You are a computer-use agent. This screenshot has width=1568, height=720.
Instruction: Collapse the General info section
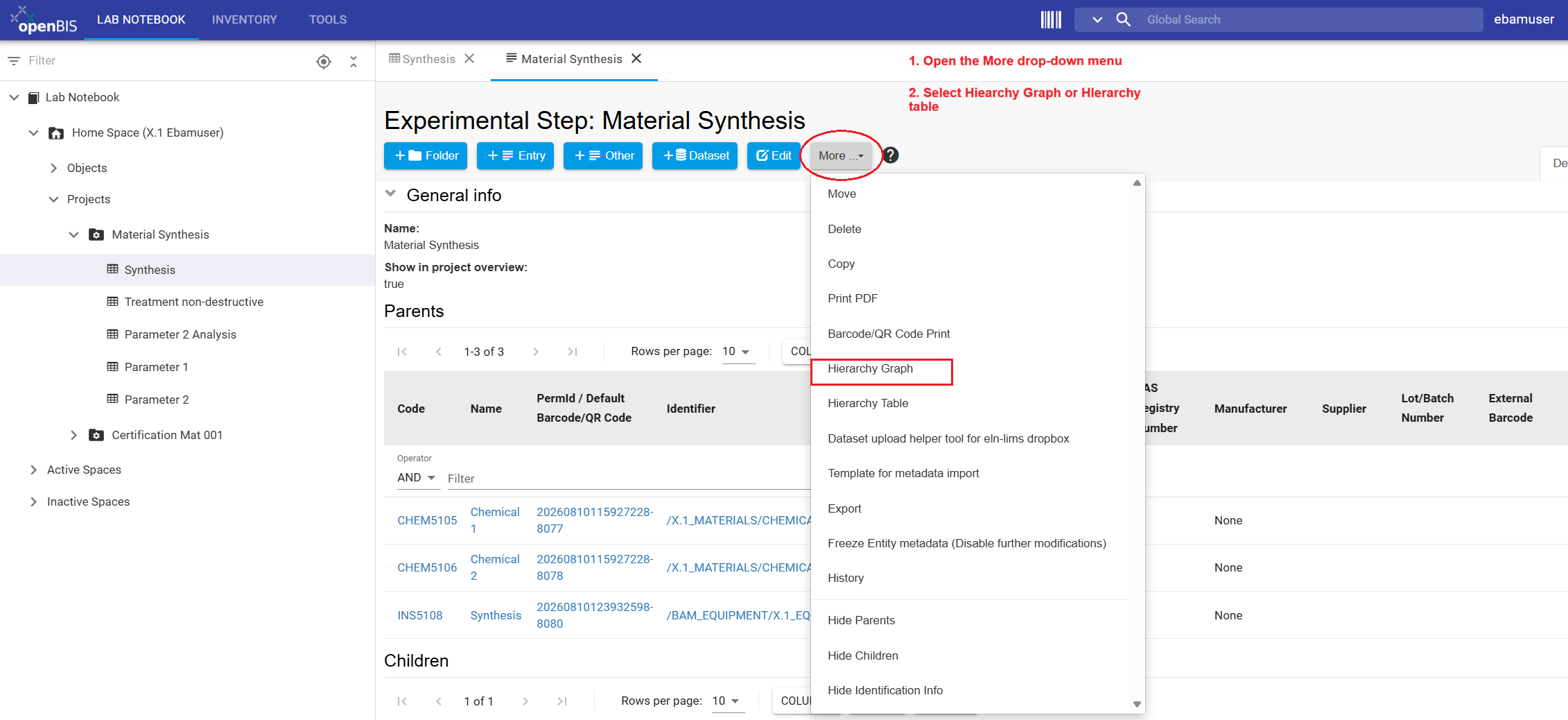pyautogui.click(x=391, y=194)
